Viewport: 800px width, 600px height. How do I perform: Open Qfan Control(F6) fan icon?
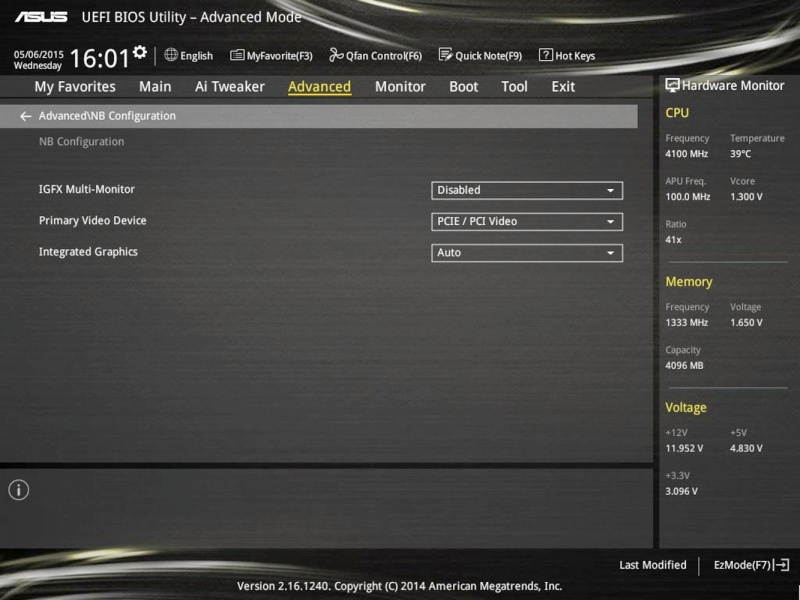pyautogui.click(x=337, y=55)
